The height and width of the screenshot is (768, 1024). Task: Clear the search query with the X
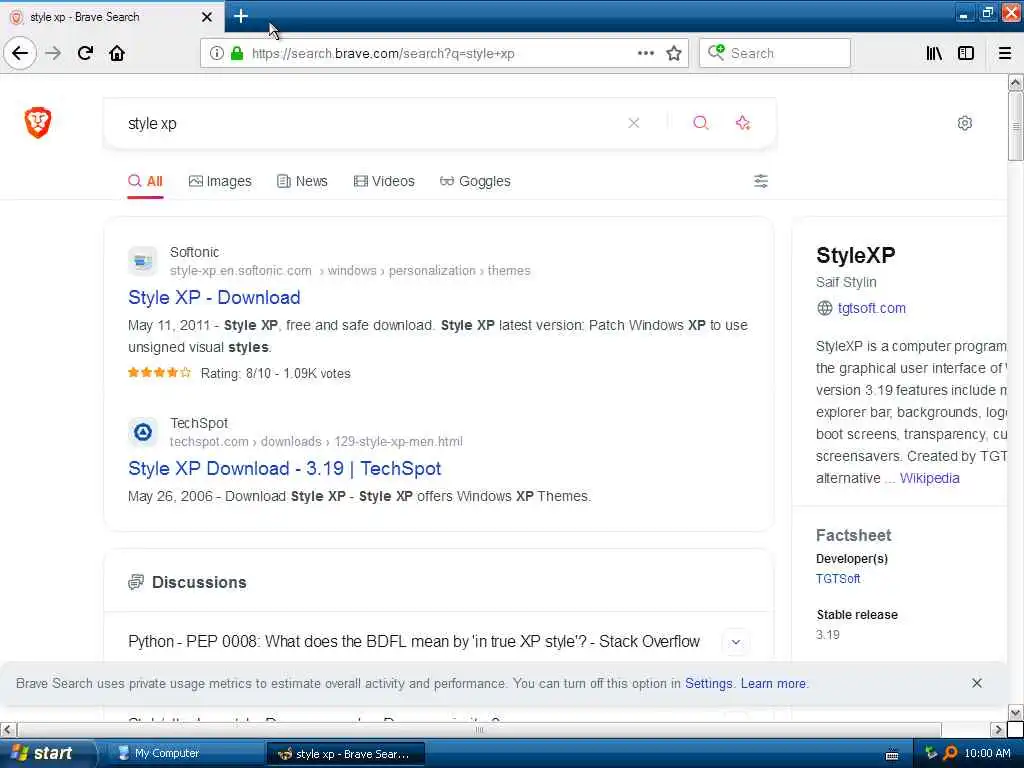click(633, 123)
